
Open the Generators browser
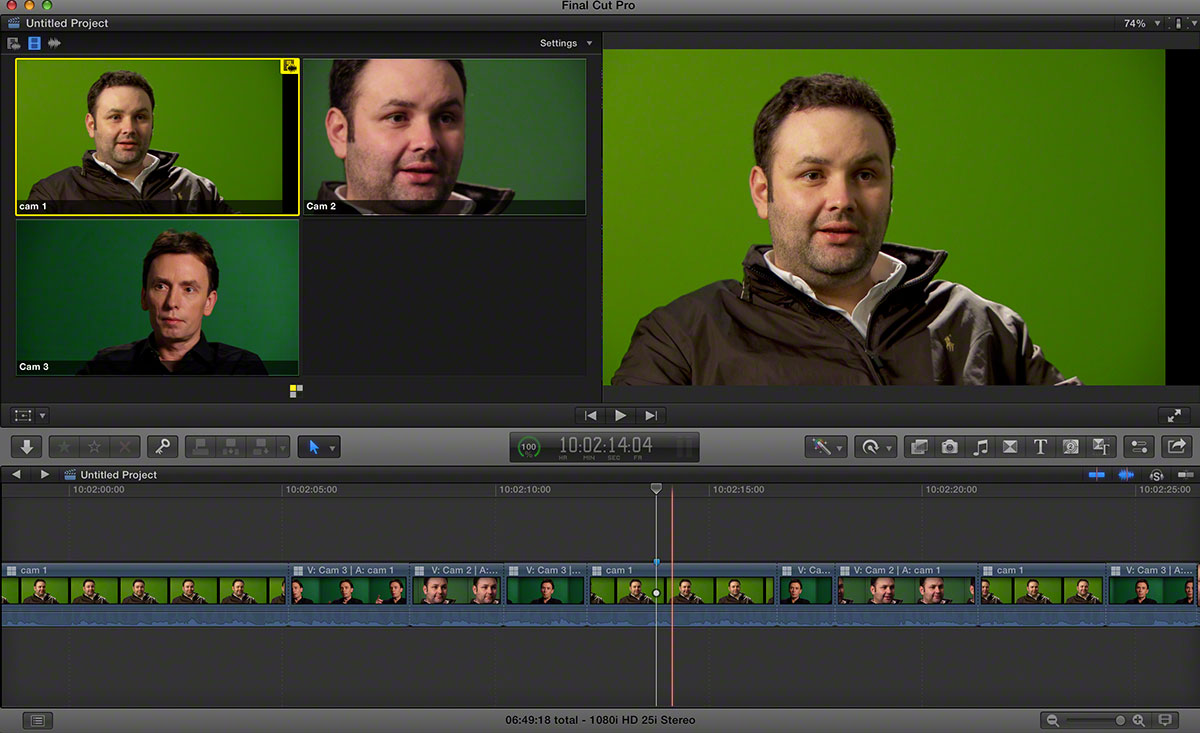pyautogui.click(x=1070, y=447)
